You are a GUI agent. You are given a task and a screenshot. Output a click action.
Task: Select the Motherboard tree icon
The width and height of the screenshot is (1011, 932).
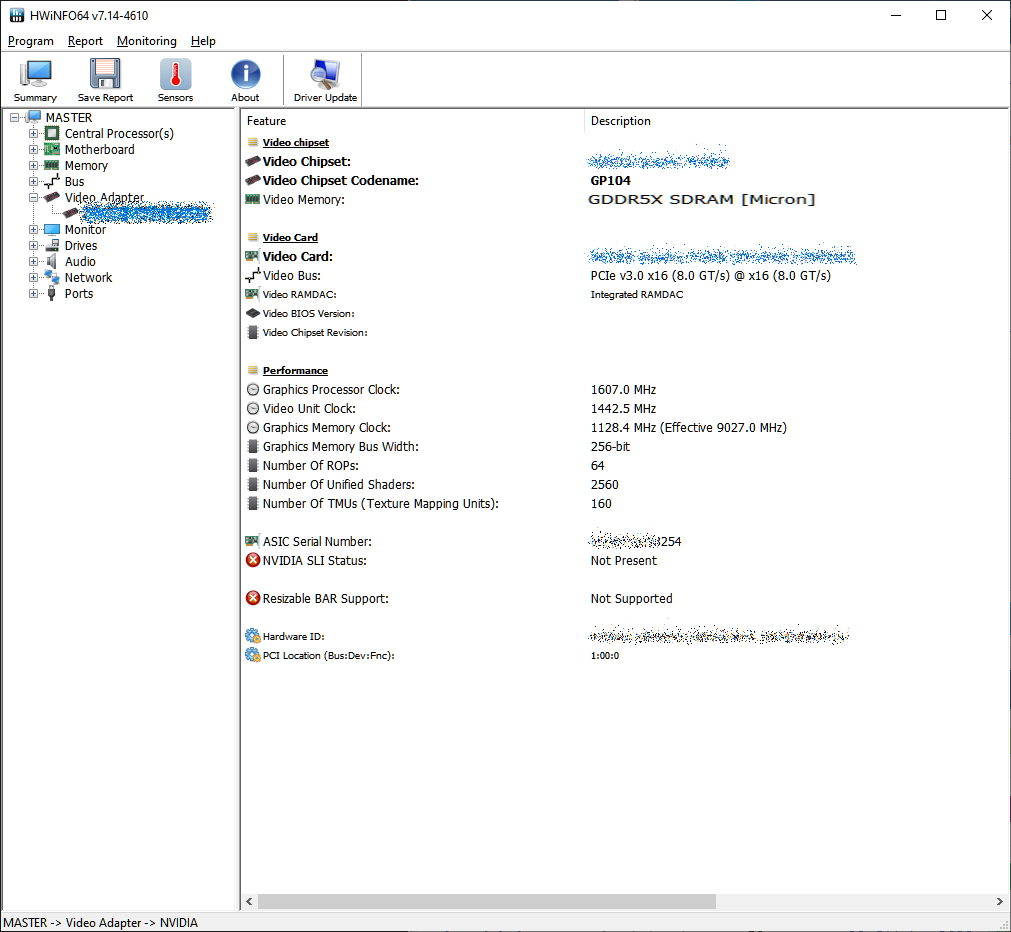point(52,150)
